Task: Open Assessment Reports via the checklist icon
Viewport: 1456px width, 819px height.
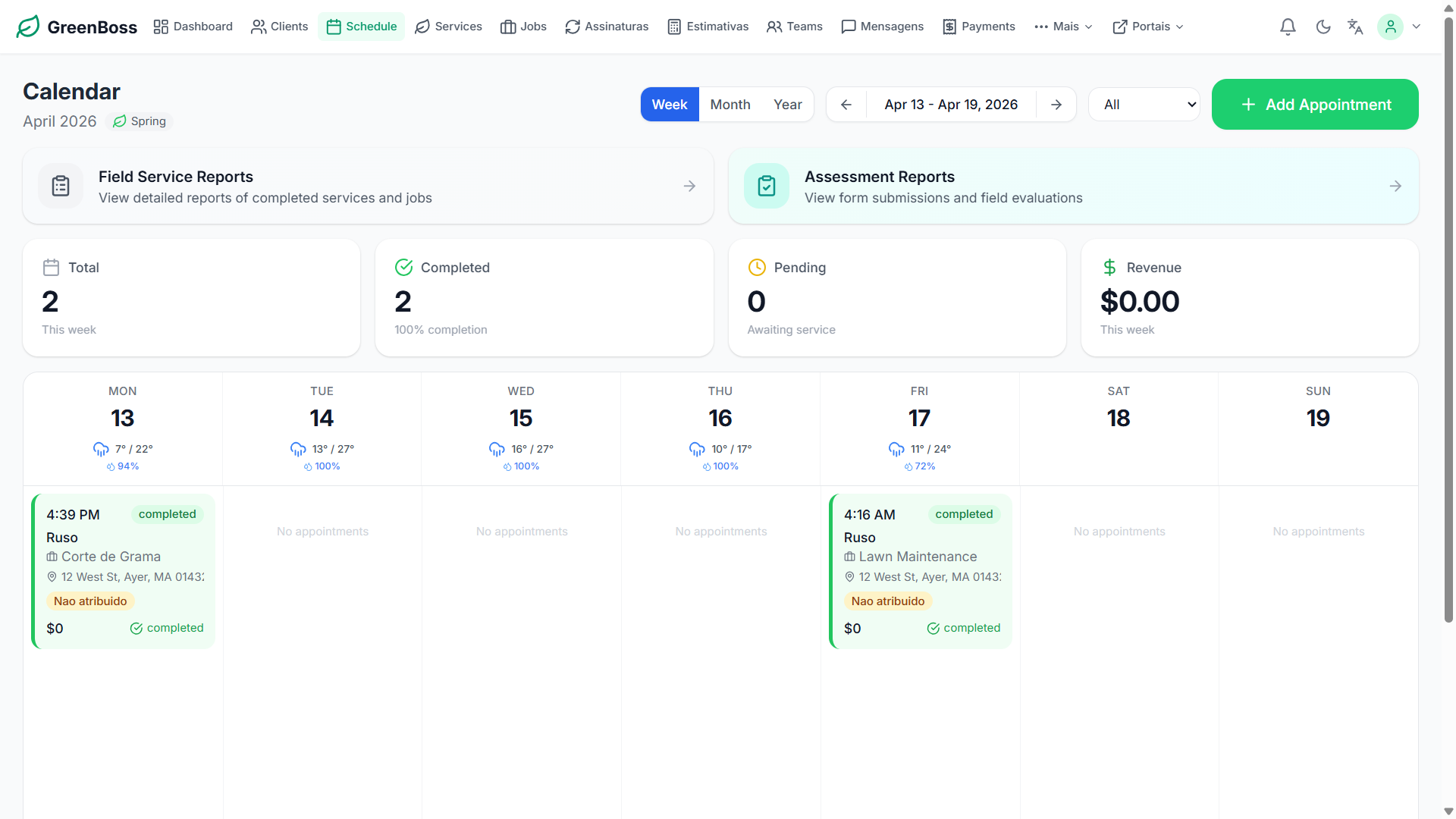Action: click(x=767, y=185)
